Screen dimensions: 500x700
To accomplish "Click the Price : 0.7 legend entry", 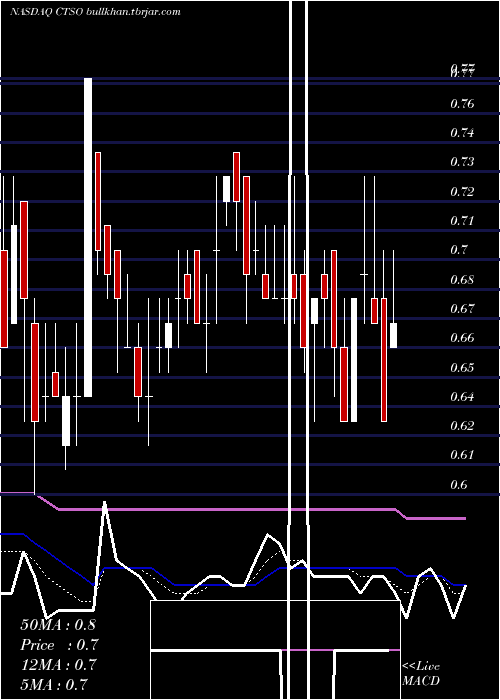I will point(59,645).
